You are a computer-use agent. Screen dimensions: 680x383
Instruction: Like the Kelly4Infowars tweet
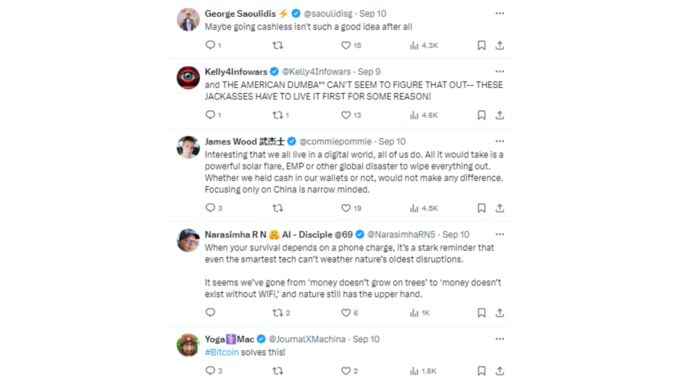tap(346, 115)
